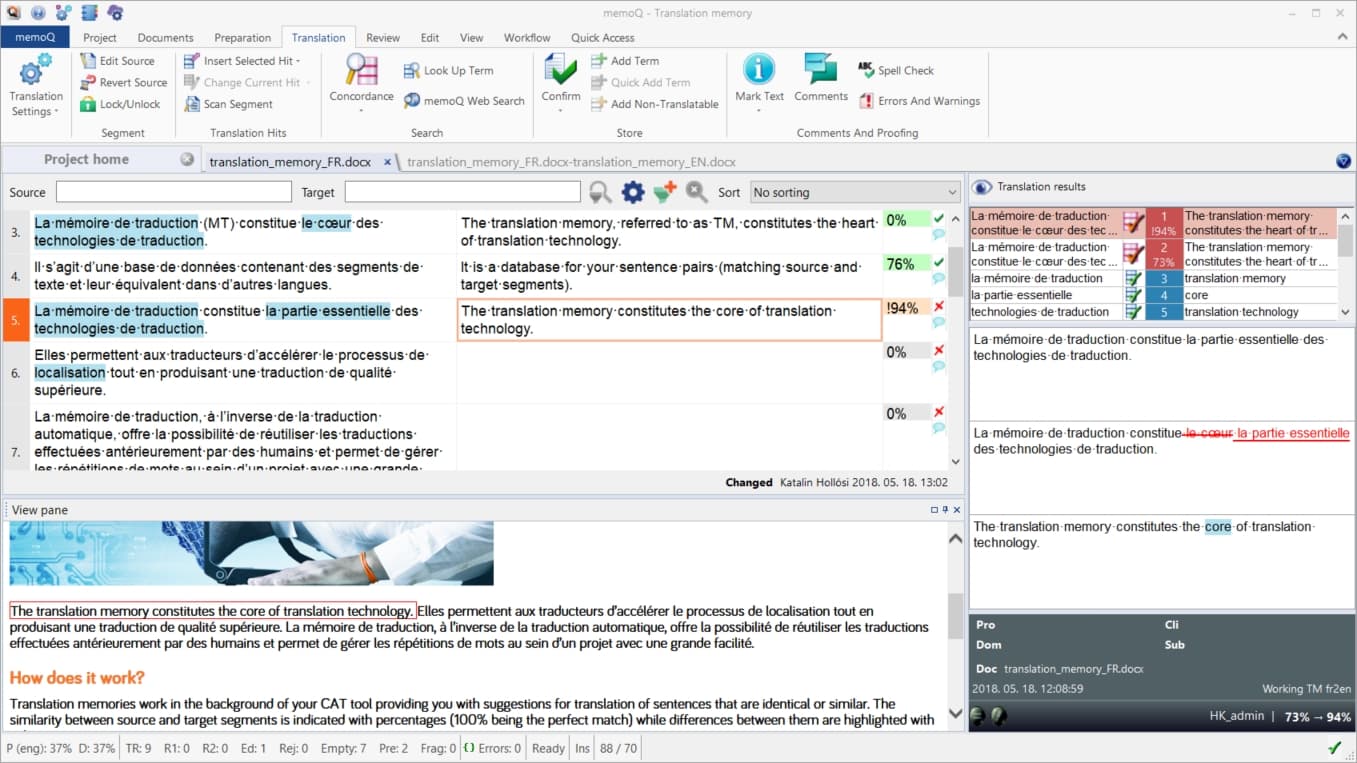Image resolution: width=1357 pixels, height=763 pixels.
Task: Collapse the ribbon with the chevron
Action: coord(1343,37)
